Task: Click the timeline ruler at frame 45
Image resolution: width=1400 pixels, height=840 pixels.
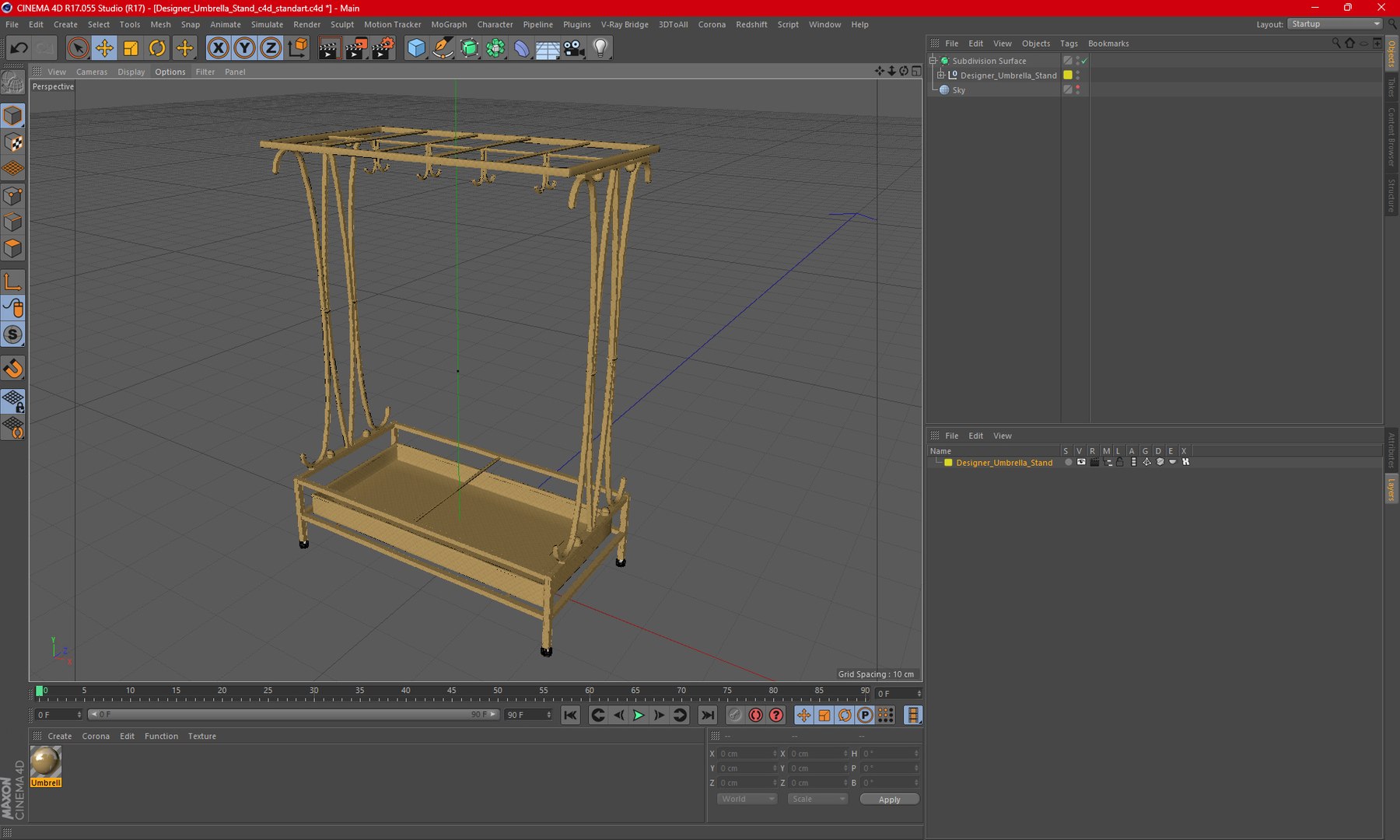Action: (452, 691)
